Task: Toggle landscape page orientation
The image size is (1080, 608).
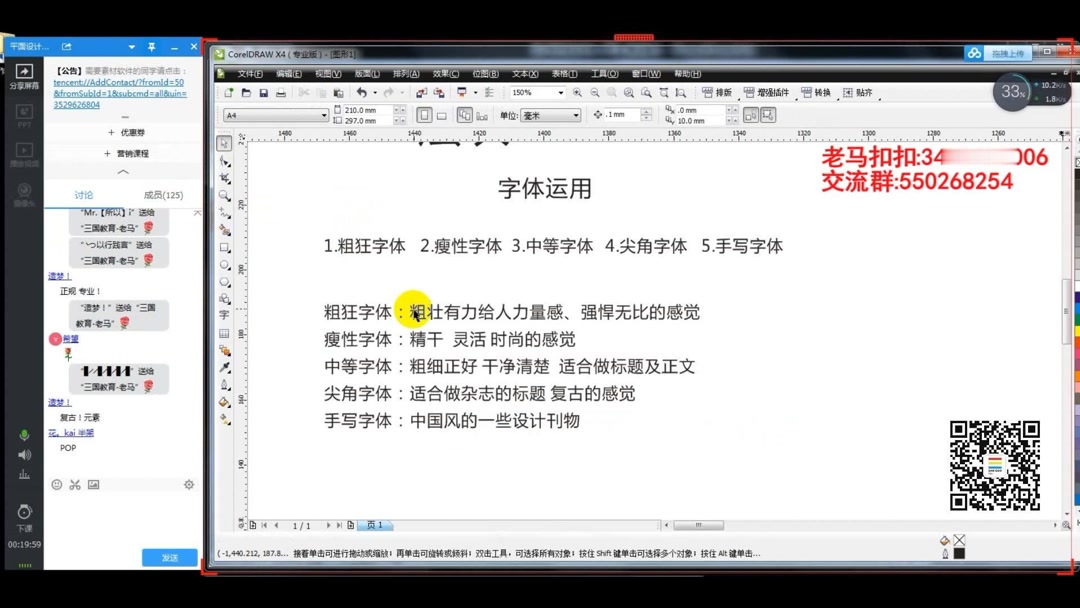Action: [442, 114]
